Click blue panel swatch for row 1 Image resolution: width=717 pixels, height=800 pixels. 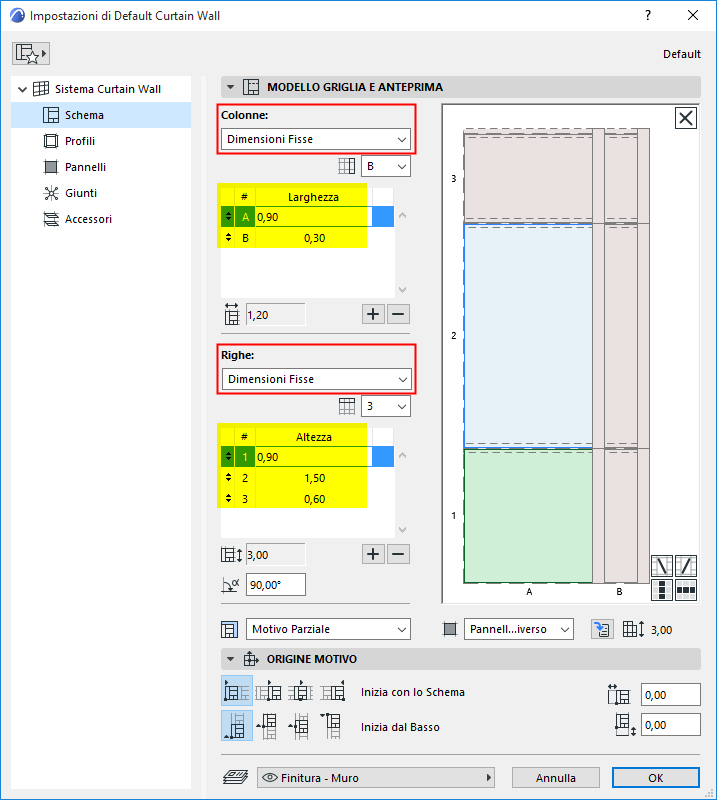[x=383, y=457]
